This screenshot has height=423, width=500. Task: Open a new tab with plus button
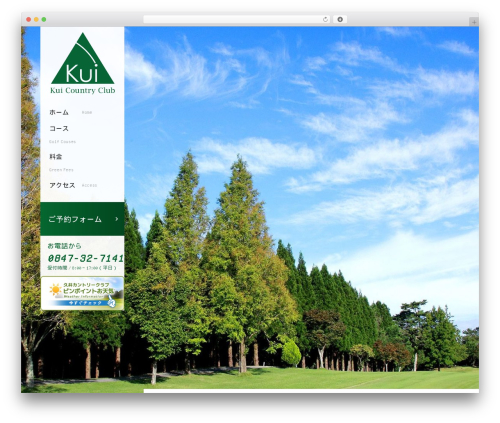[474, 22]
